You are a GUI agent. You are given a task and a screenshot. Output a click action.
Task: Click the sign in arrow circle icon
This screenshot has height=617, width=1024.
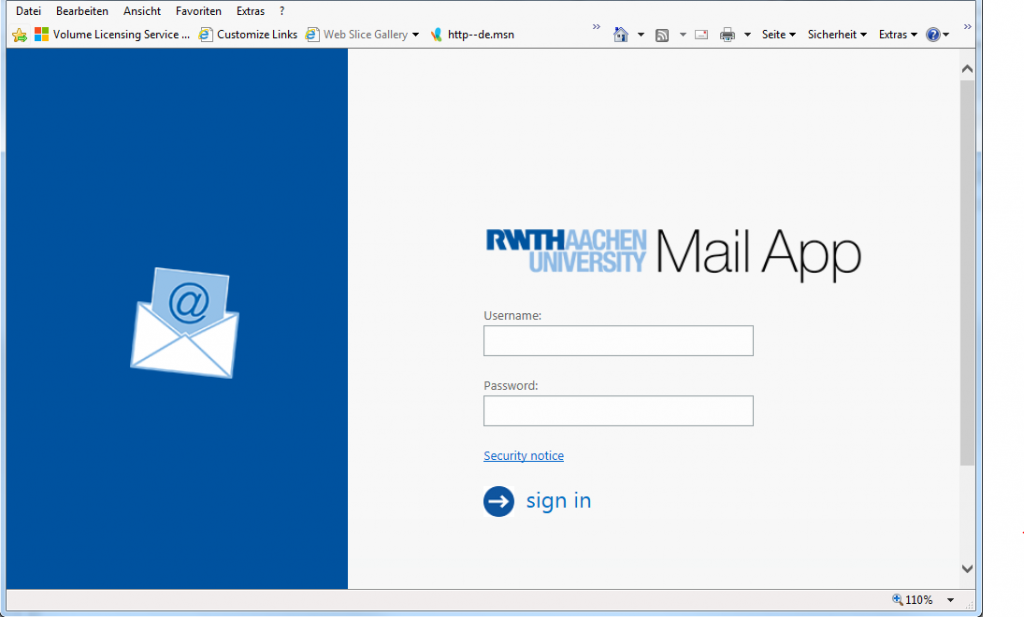[498, 501]
